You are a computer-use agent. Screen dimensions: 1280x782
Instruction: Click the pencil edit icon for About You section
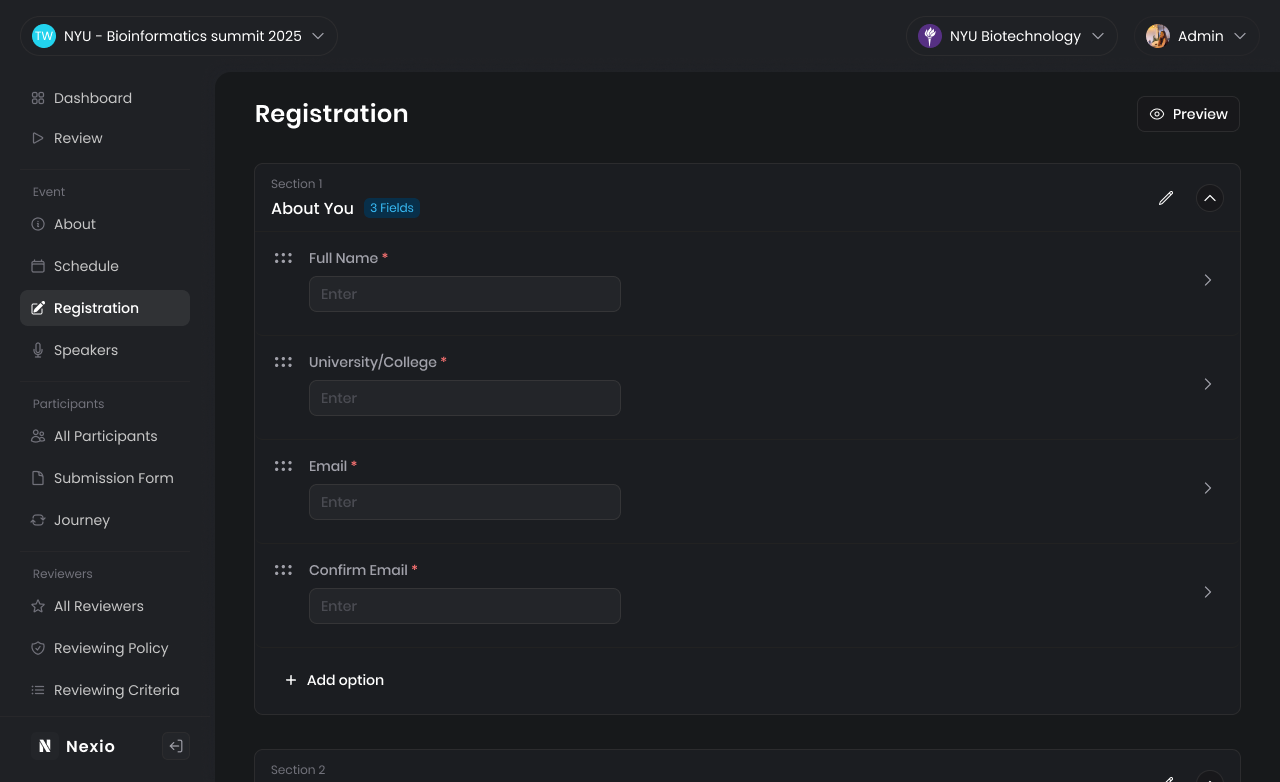coord(1165,198)
